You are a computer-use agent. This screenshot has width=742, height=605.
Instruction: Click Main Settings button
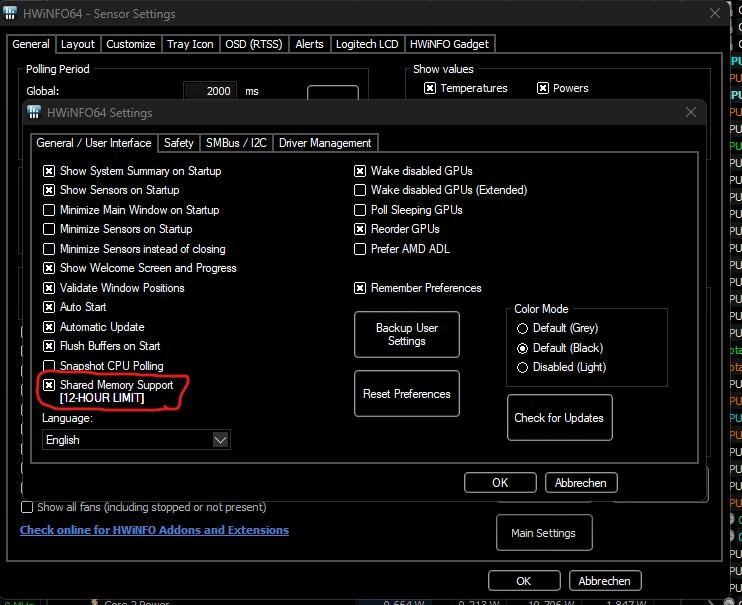tap(544, 533)
